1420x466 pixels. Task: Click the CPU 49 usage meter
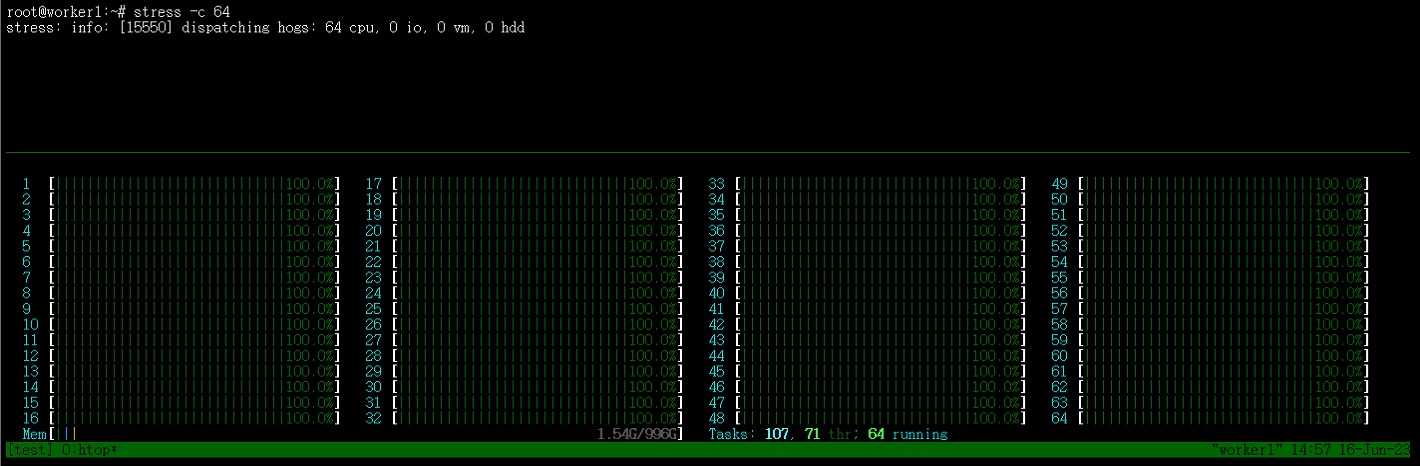click(x=1224, y=184)
